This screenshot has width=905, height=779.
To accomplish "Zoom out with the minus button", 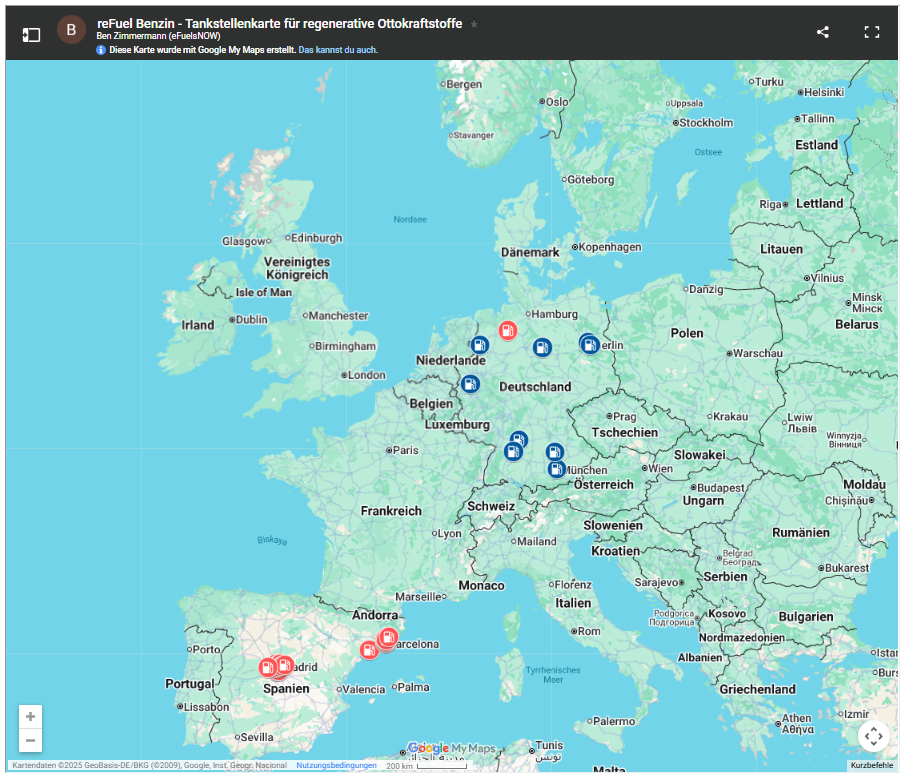I will pos(31,741).
